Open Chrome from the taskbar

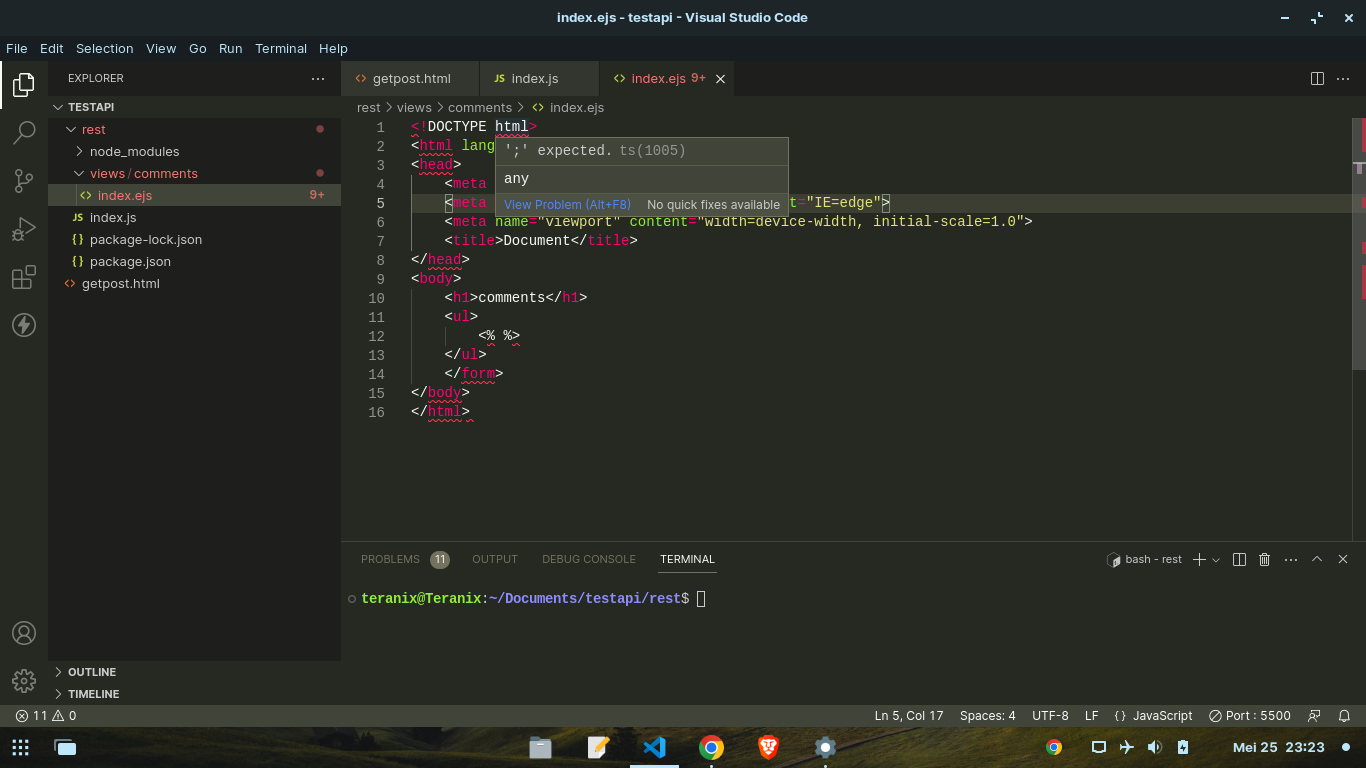pos(711,747)
